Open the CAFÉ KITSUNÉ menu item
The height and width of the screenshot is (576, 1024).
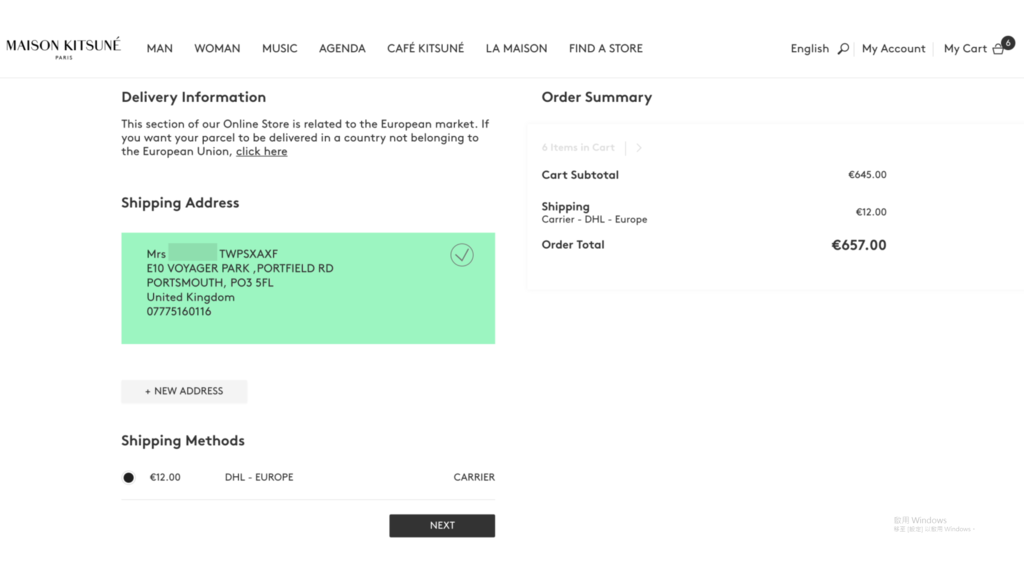[425, 48]
